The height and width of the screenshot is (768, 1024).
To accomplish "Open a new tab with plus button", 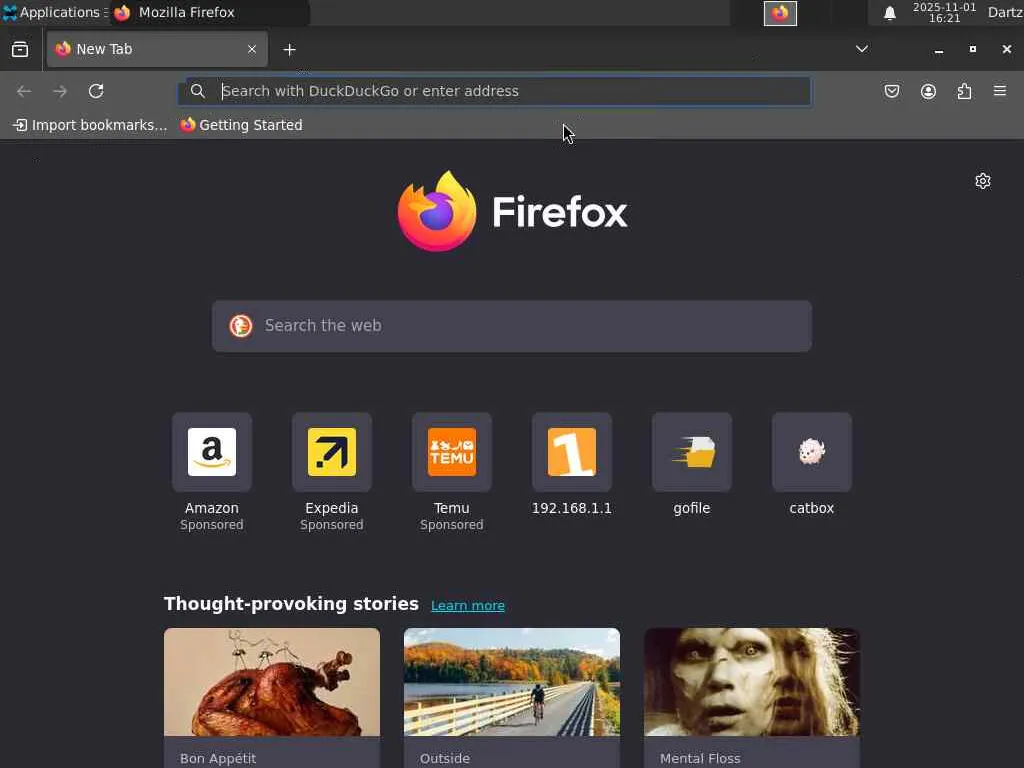I will point(289,50).
